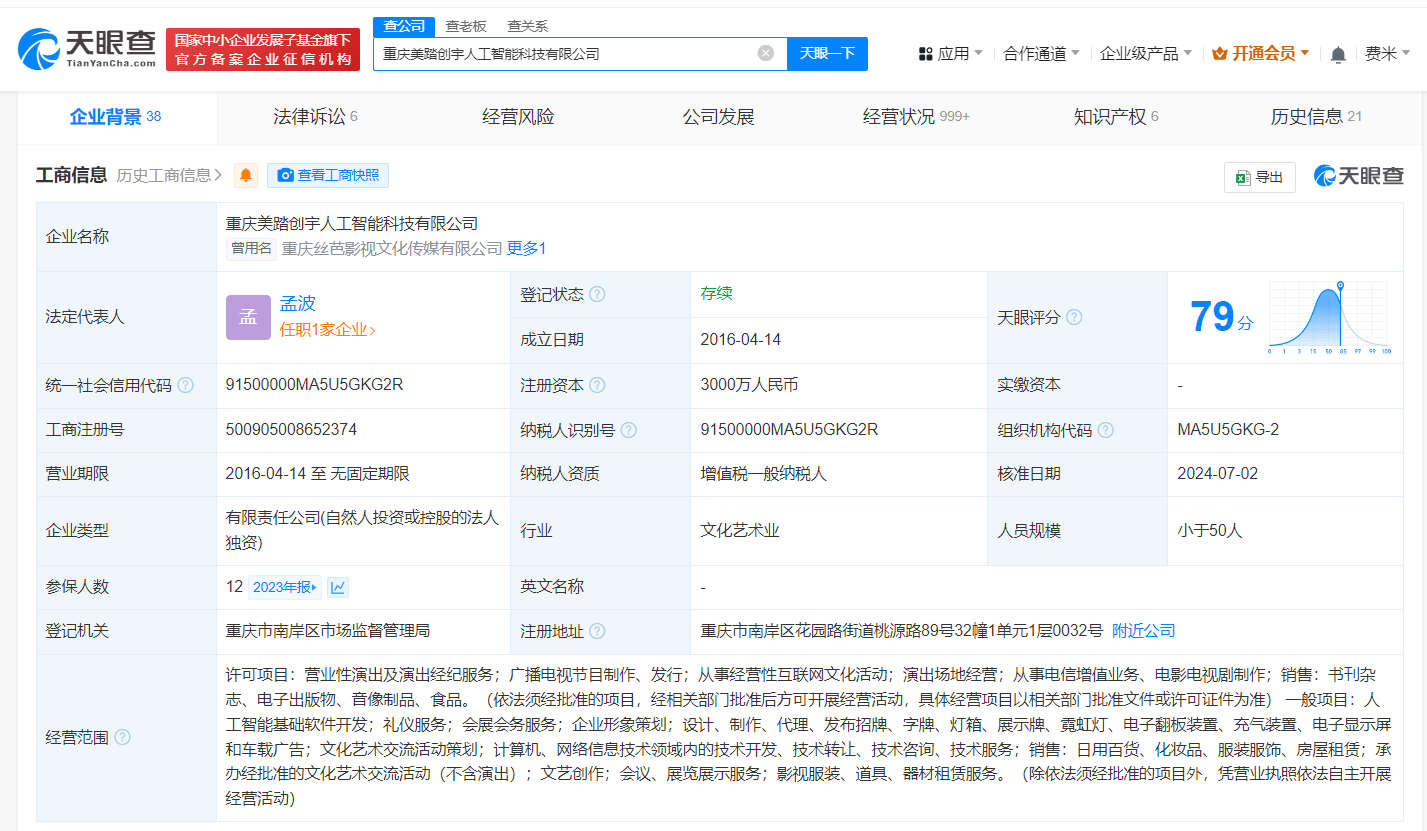Switch to 法律诉讼 tab
The height and width of the screenshot is (831, 1427).
click(316, 117)
